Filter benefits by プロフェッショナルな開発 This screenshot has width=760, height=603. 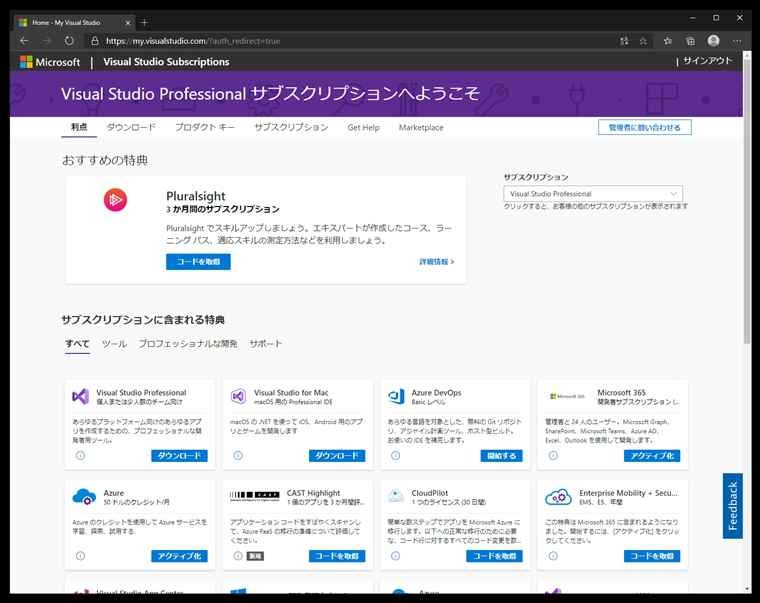pyautogui.click(x=188, y=344)
